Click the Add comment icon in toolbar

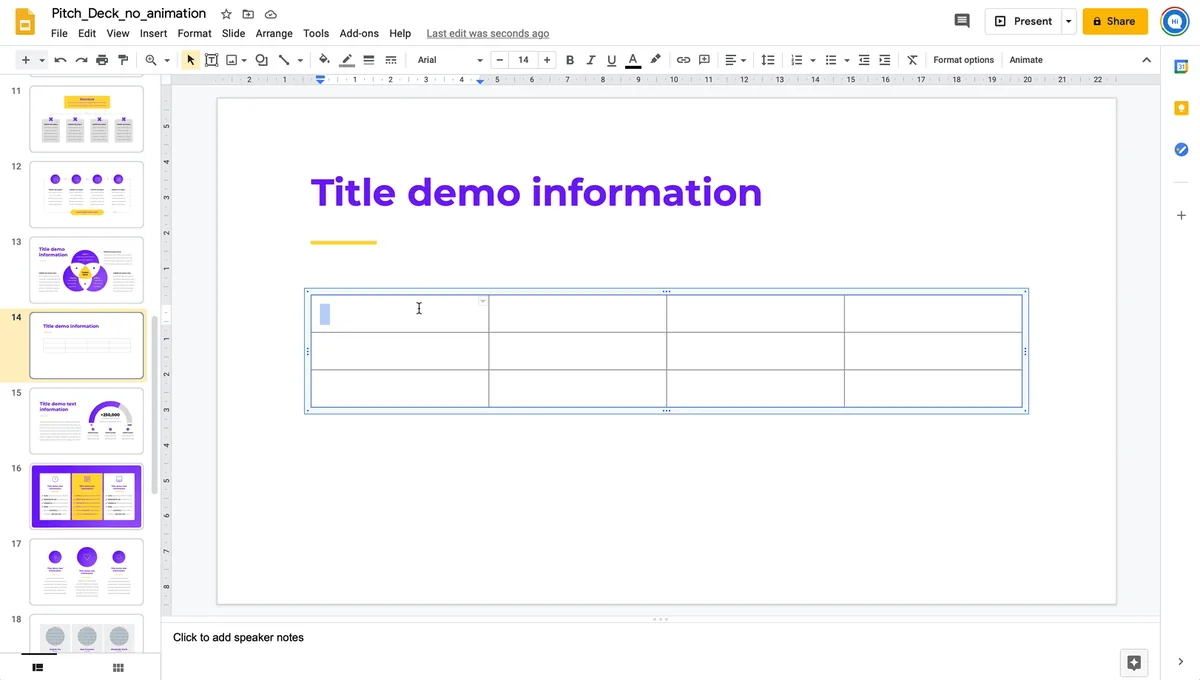[x=704, y=60]
